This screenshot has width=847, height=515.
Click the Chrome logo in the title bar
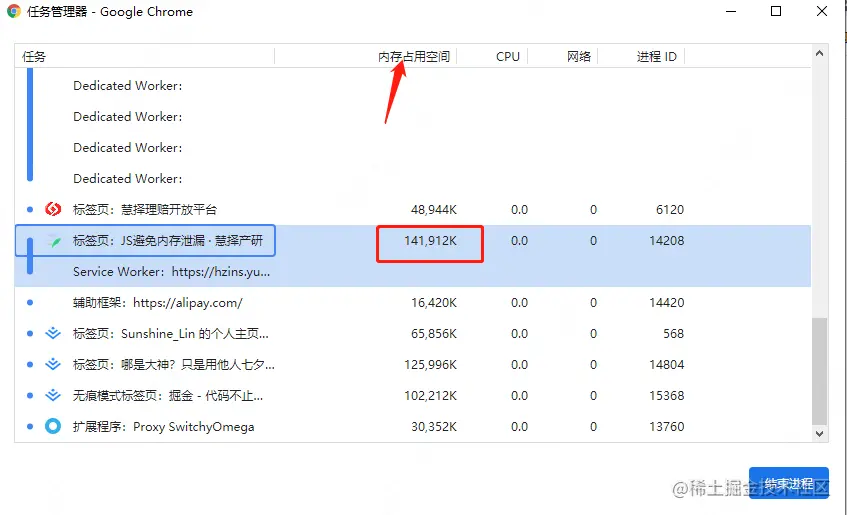14,11
